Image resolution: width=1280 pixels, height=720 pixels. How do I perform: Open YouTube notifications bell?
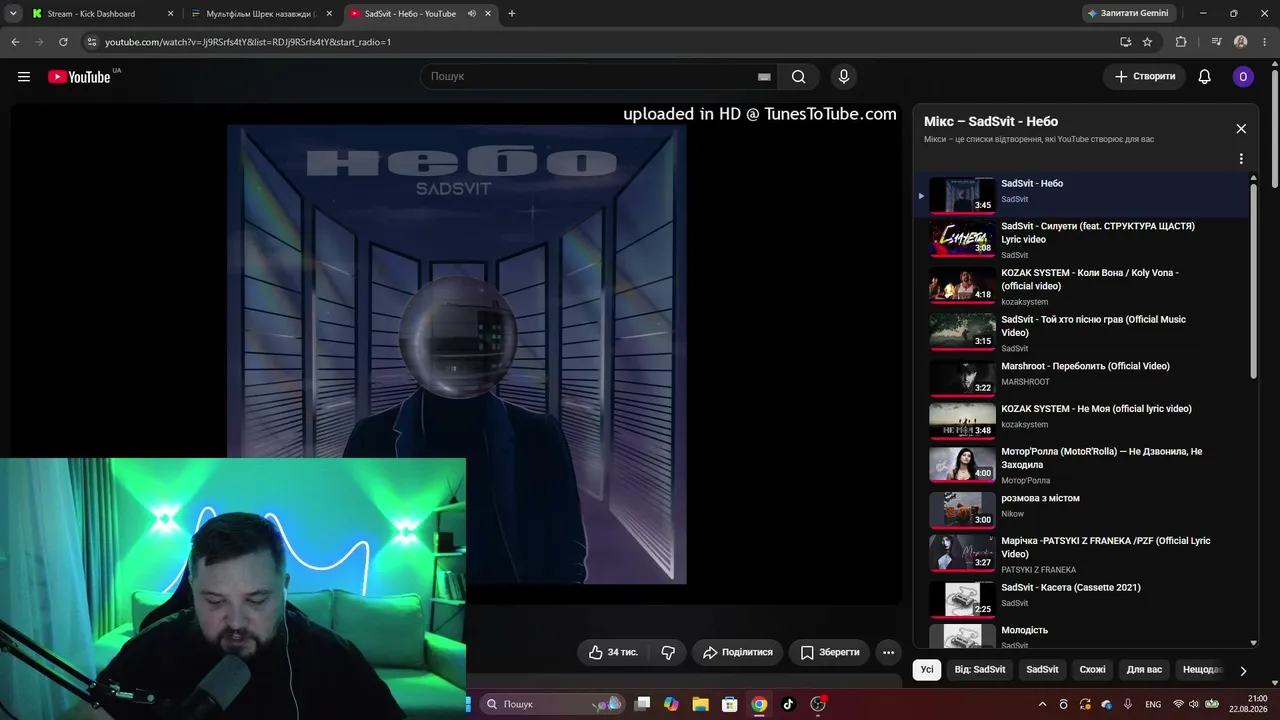coord(1205,77)
